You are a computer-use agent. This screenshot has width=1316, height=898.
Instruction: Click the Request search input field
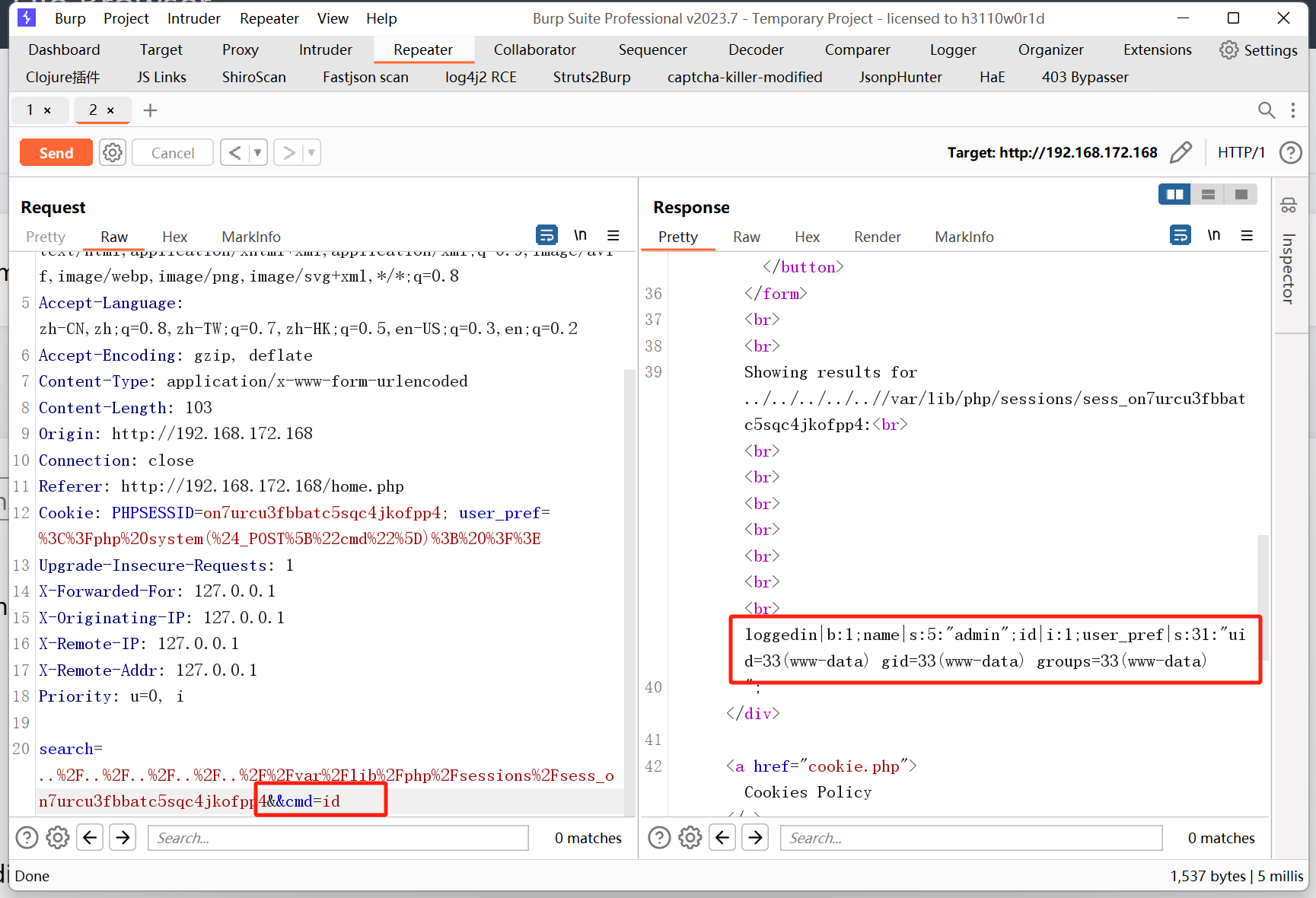(338, 838)
